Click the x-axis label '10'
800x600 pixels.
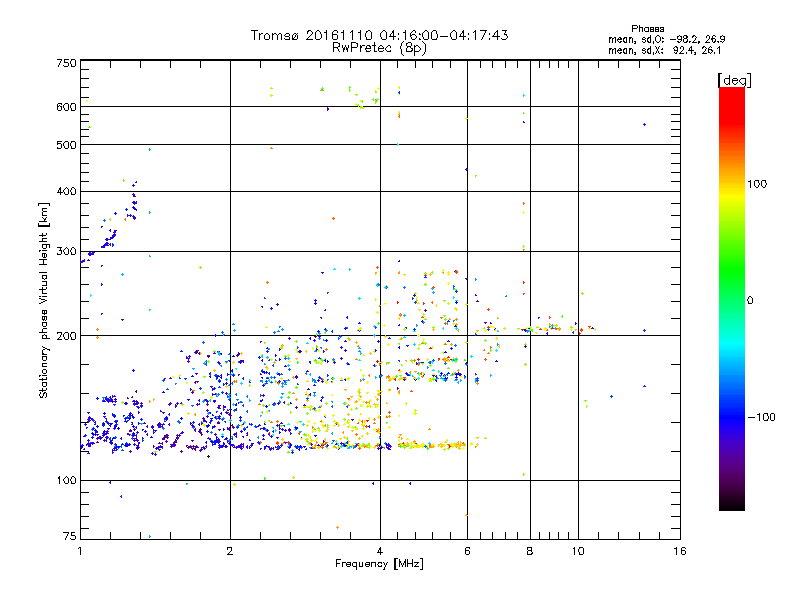(x=578, y=551)
